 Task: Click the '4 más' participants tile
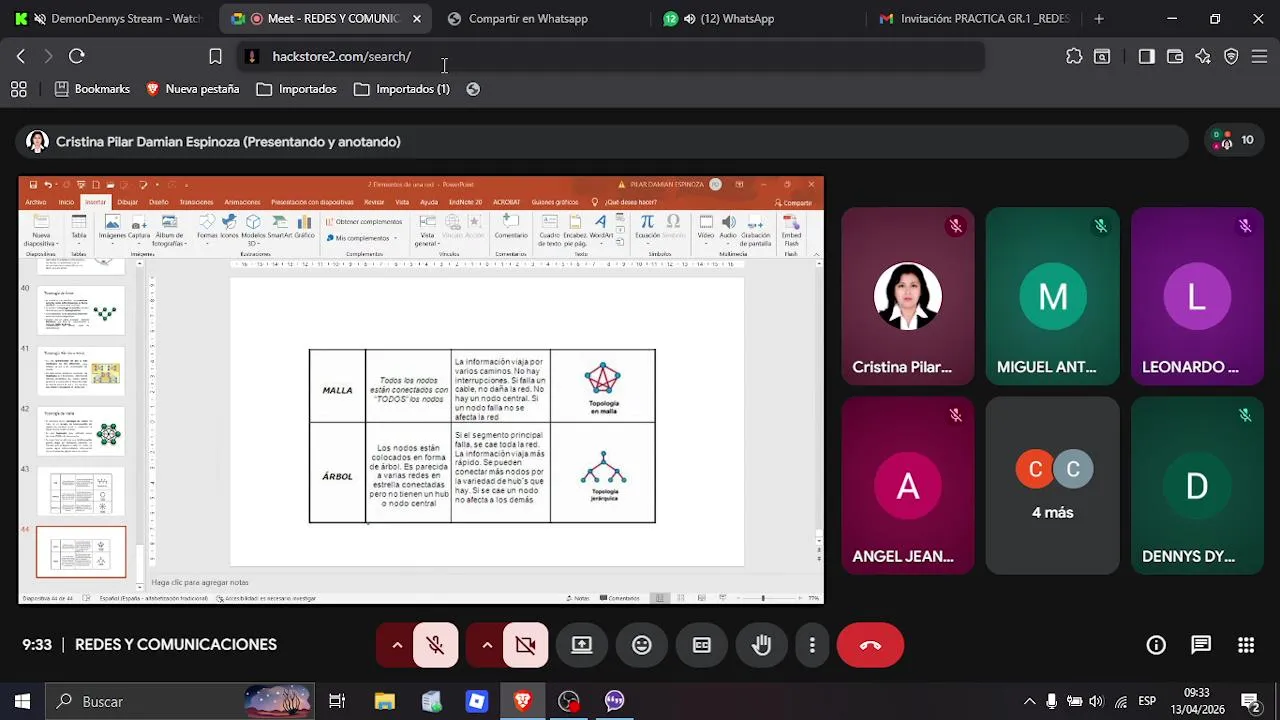tap(1052, 486)
